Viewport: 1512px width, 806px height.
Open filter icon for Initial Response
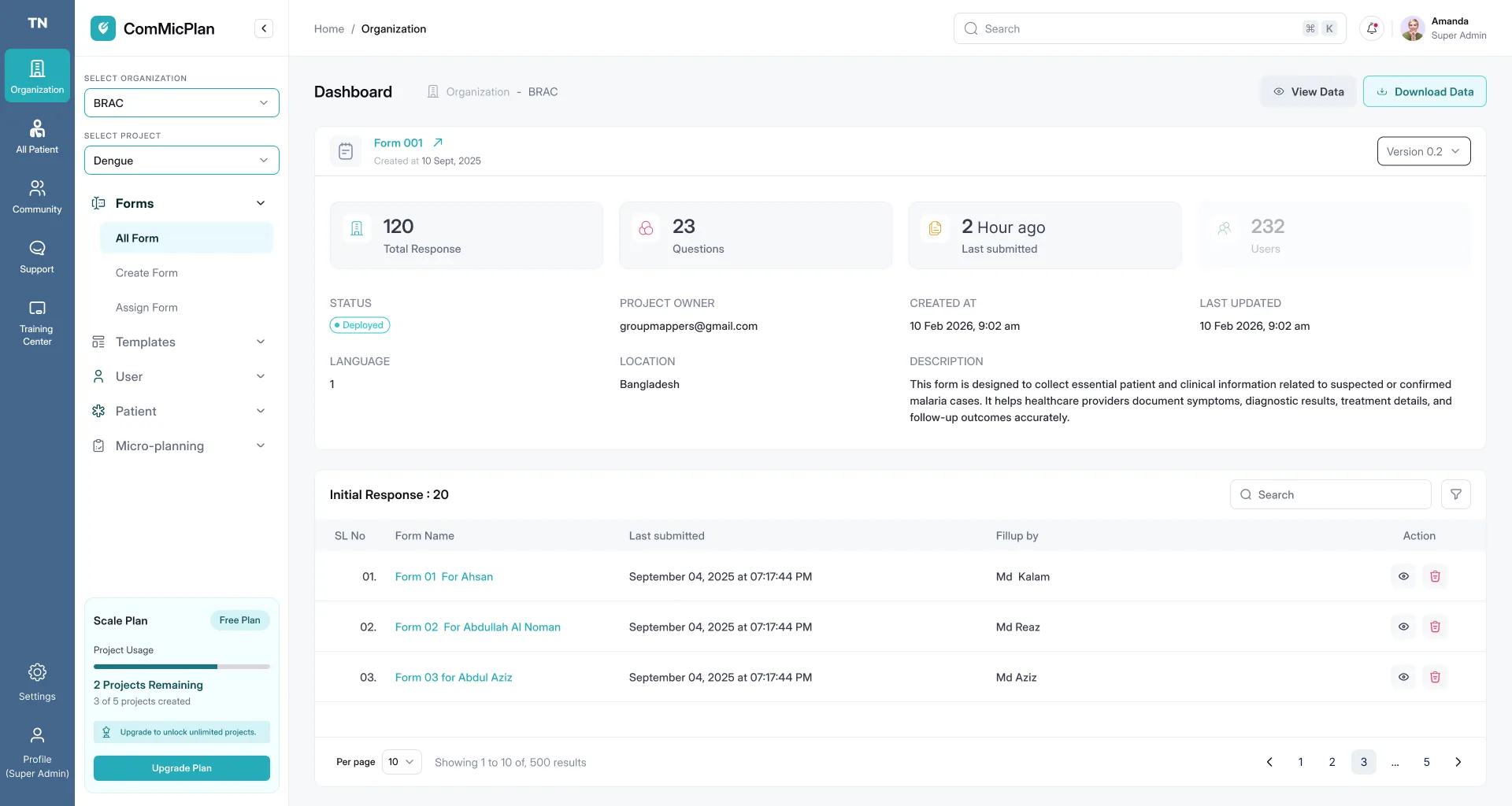pos(1456,494)
